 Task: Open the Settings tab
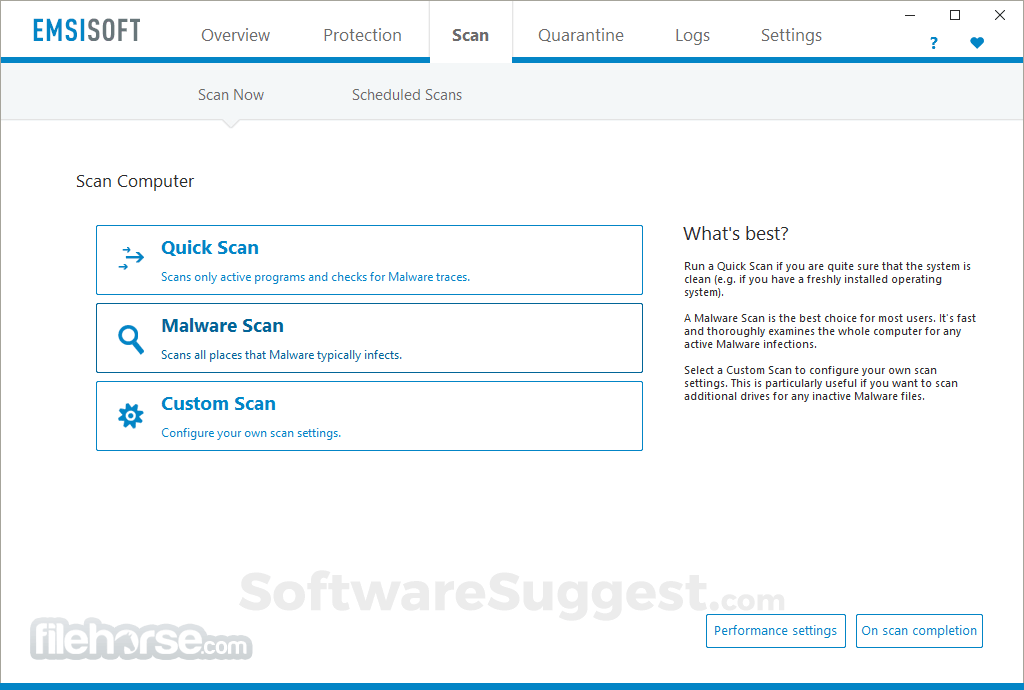[x=790, y=34]
